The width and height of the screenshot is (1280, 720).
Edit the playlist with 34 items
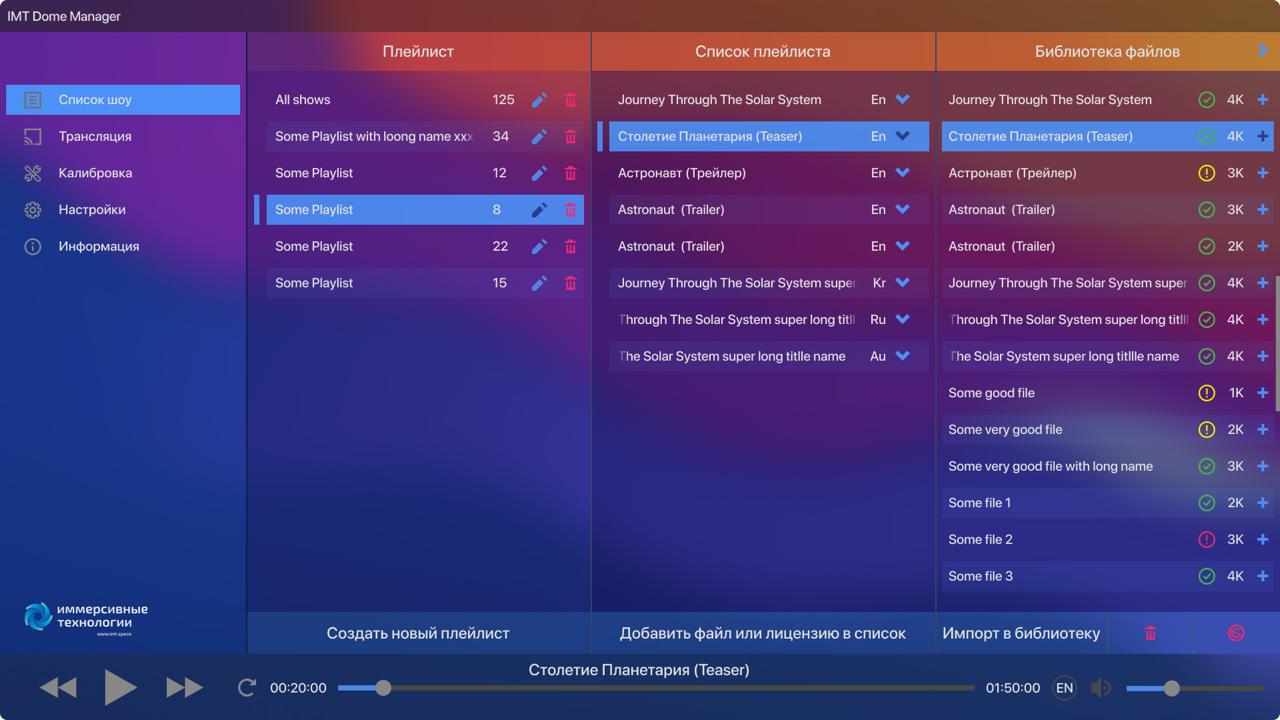(x=539, y=137)
